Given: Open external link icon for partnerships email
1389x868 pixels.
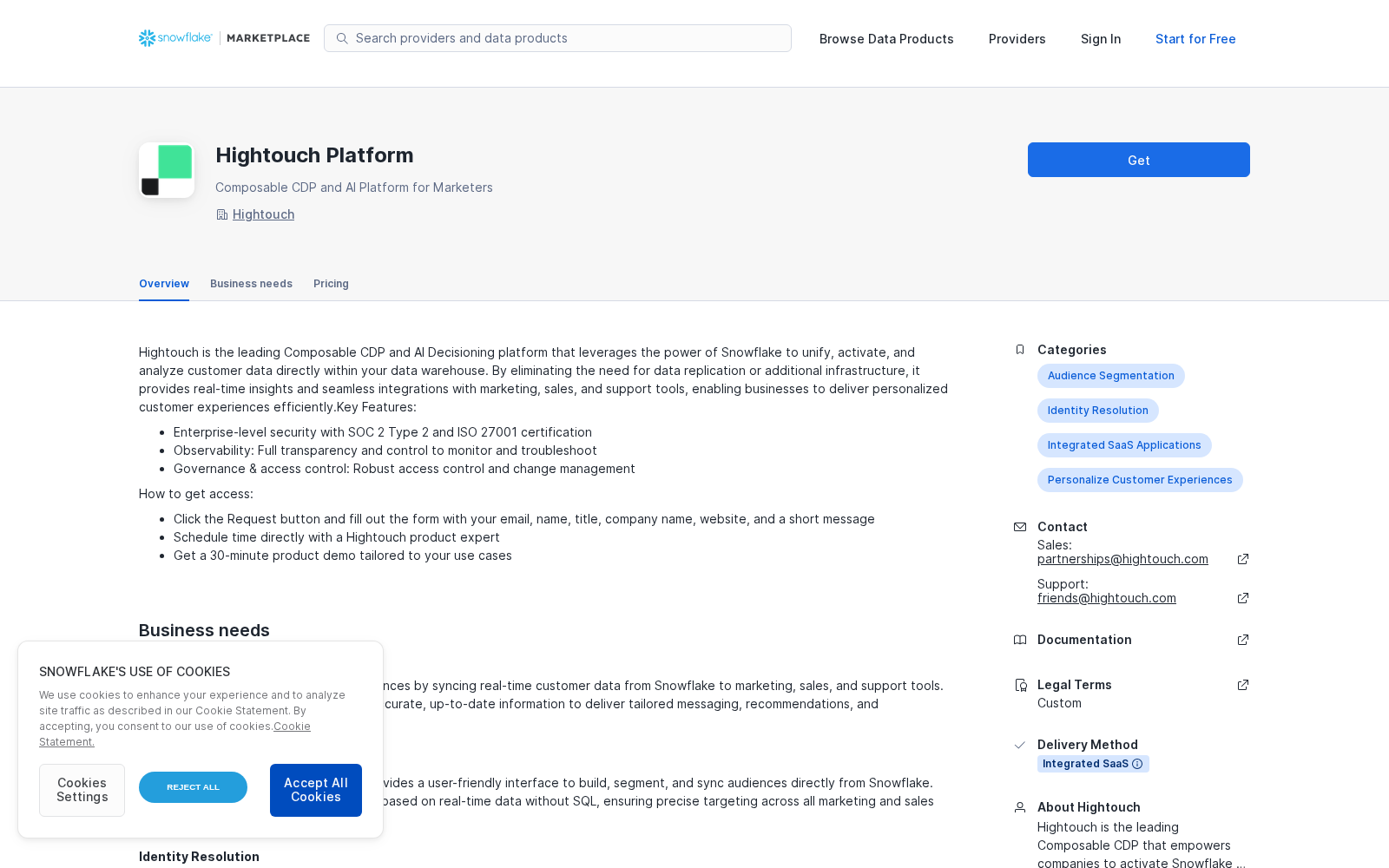Looking at the screenshot, I should click(x=1243, y=559).
